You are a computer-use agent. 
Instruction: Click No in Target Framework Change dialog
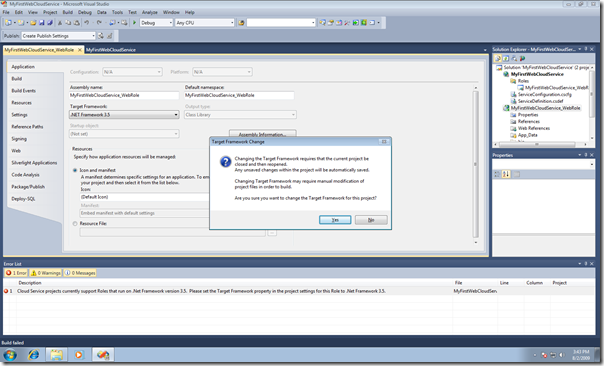coord(371,220)
